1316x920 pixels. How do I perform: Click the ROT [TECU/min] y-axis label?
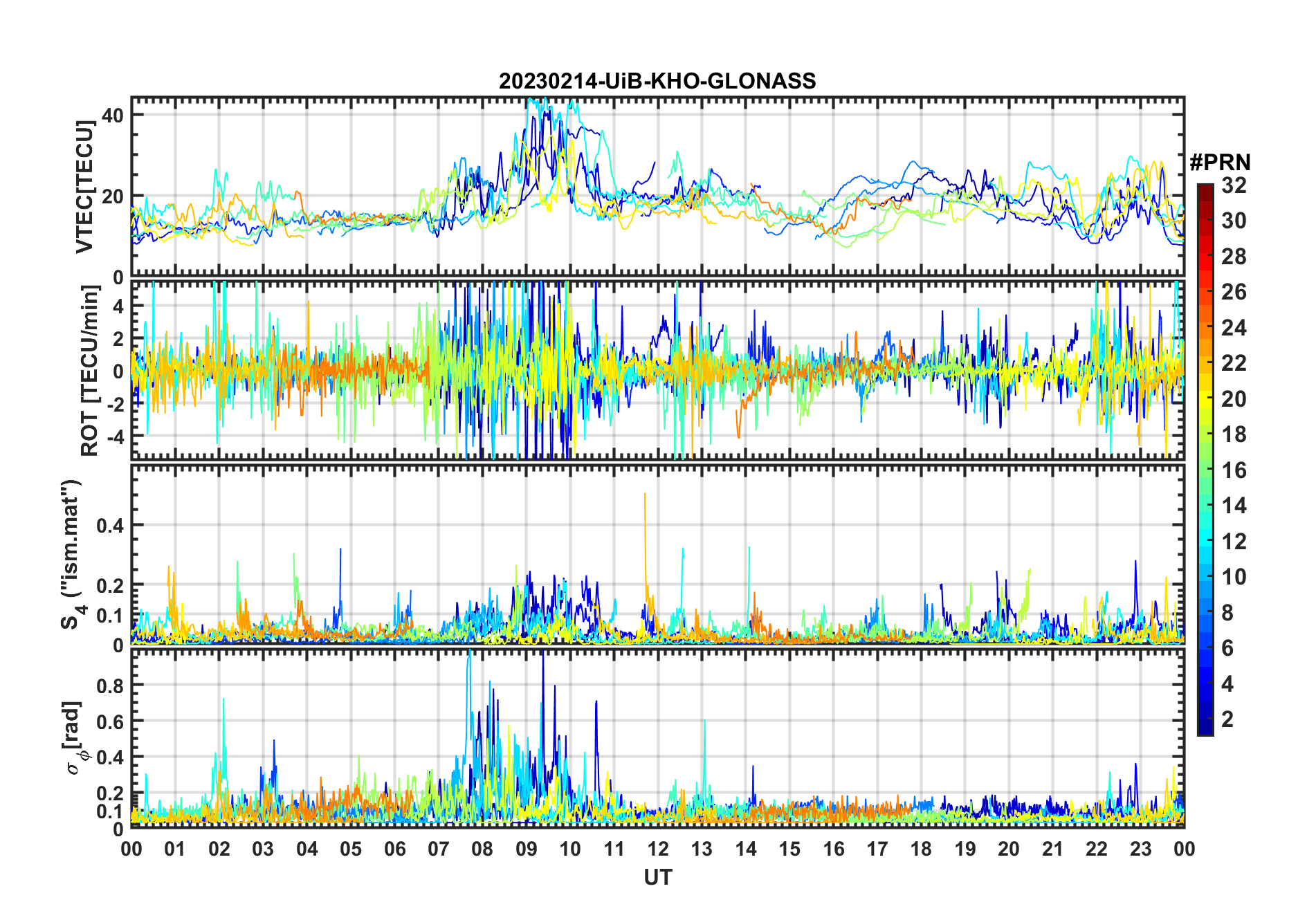click(90, 371)
